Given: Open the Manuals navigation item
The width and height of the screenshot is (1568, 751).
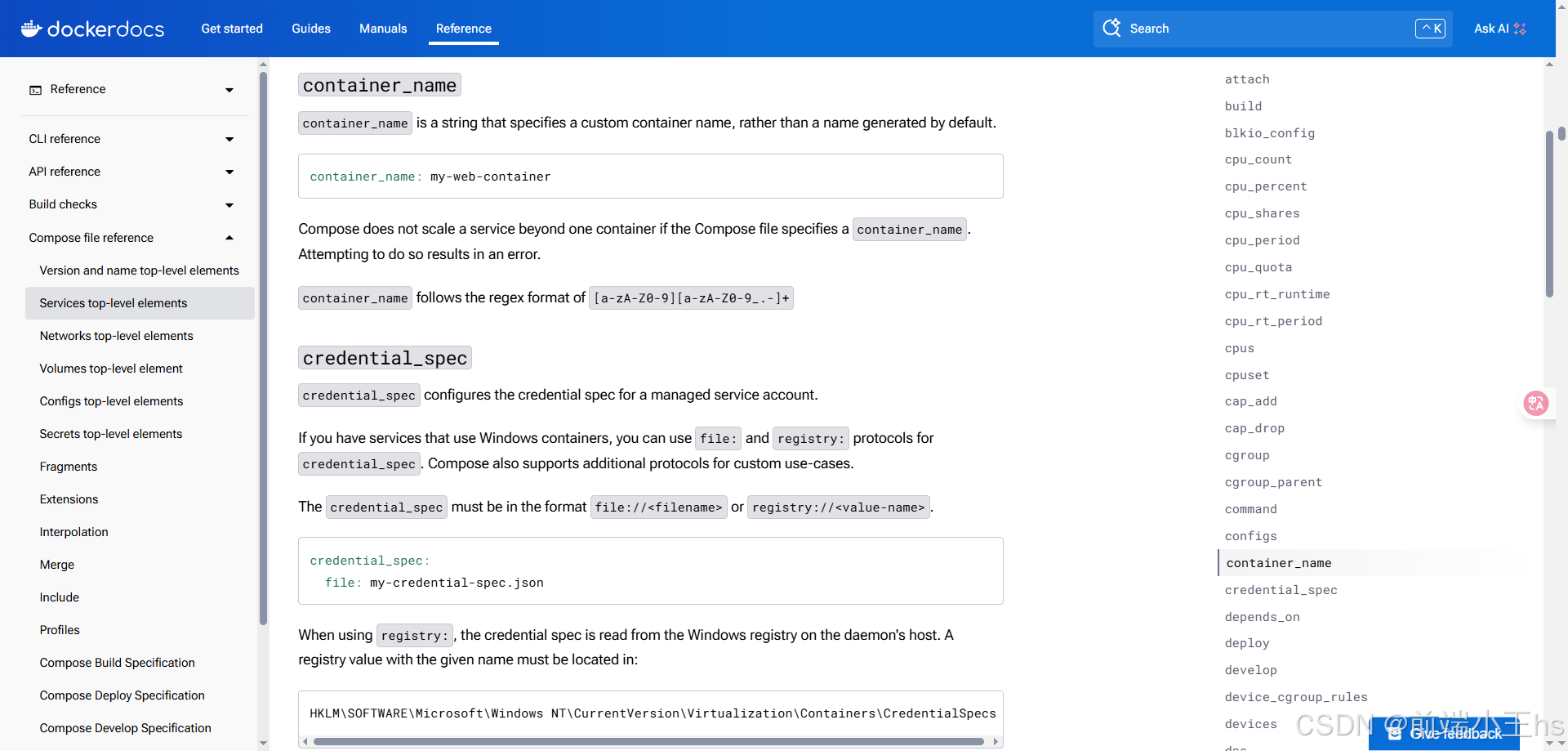Looking at the screenshot, I should pyautogui.click(x=382, y=29).
